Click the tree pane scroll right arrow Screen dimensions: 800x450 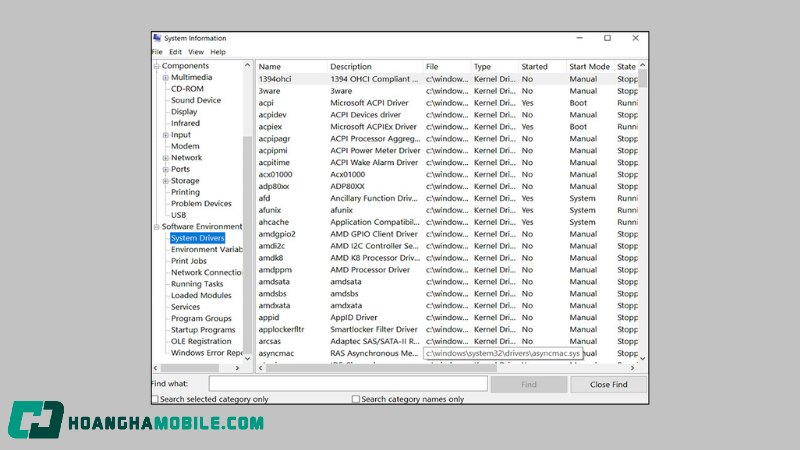[x=237, y=368]
